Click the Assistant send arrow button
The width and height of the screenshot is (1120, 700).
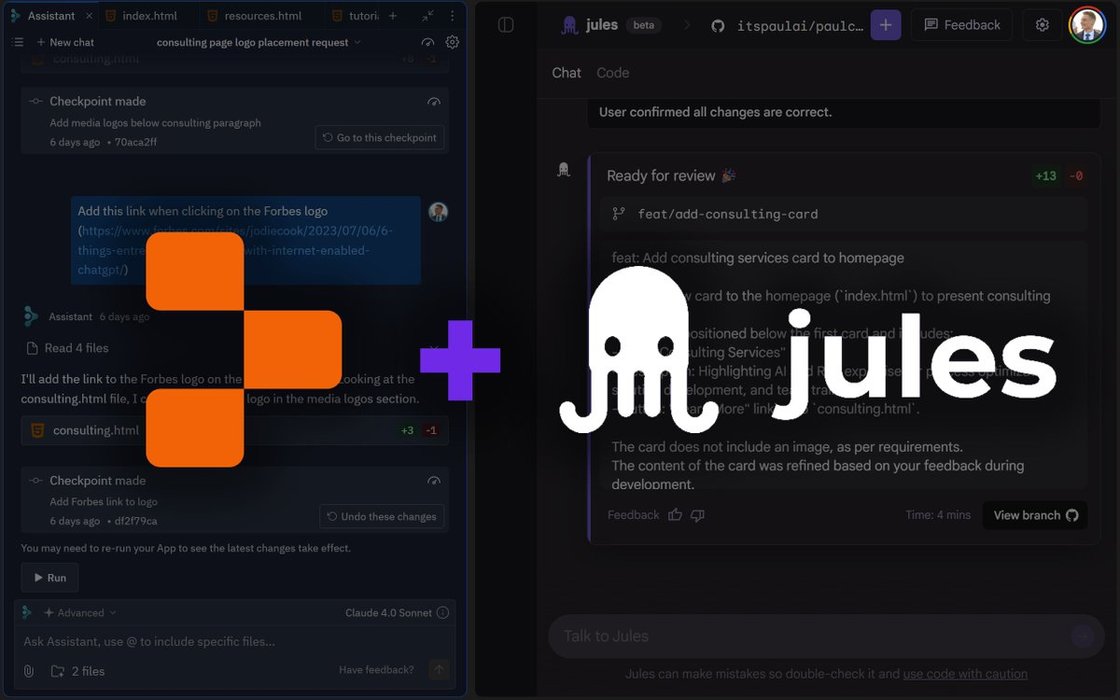point(439,669)
